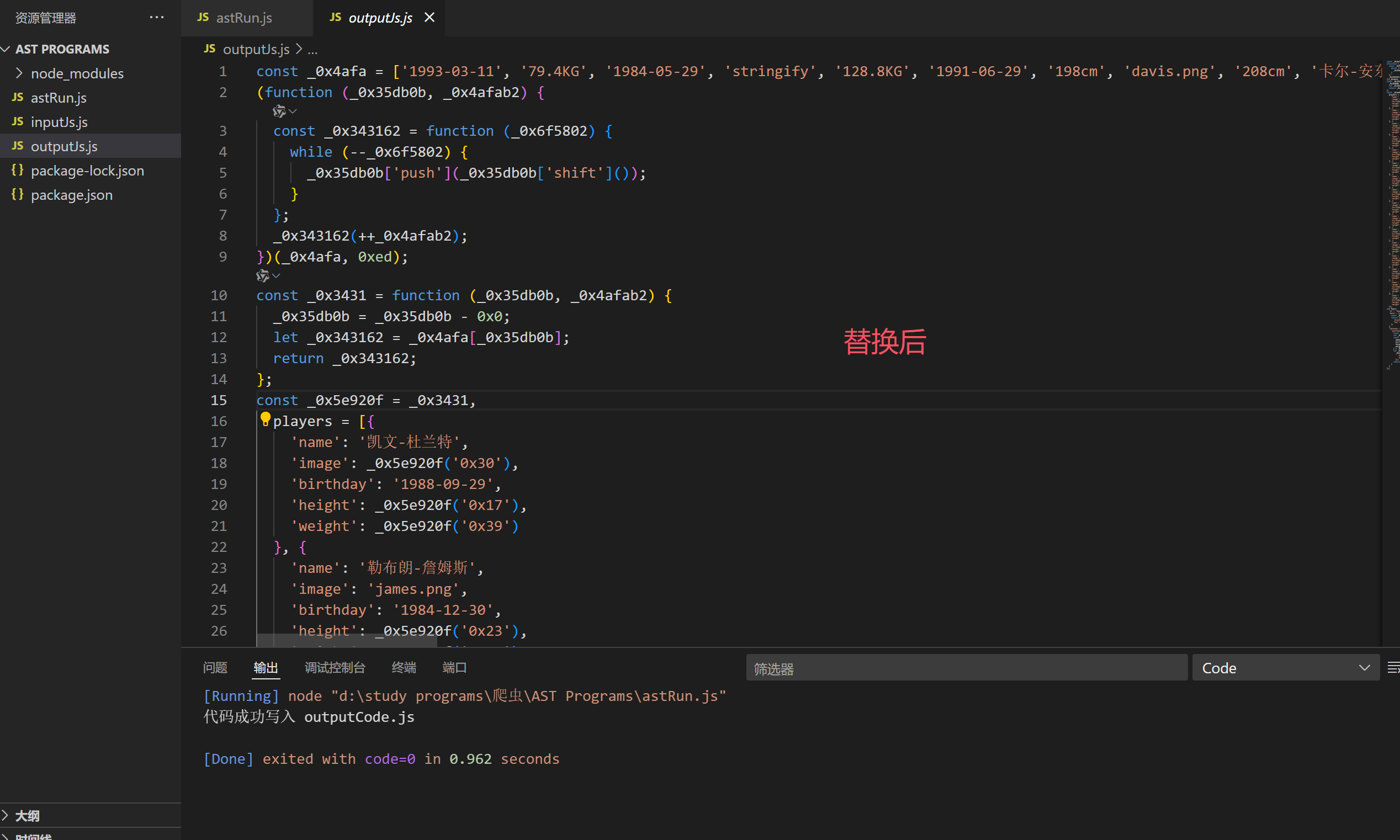Expand the node_modules folder
This screenshot has height=840, width=1400.
click(20, 73)
